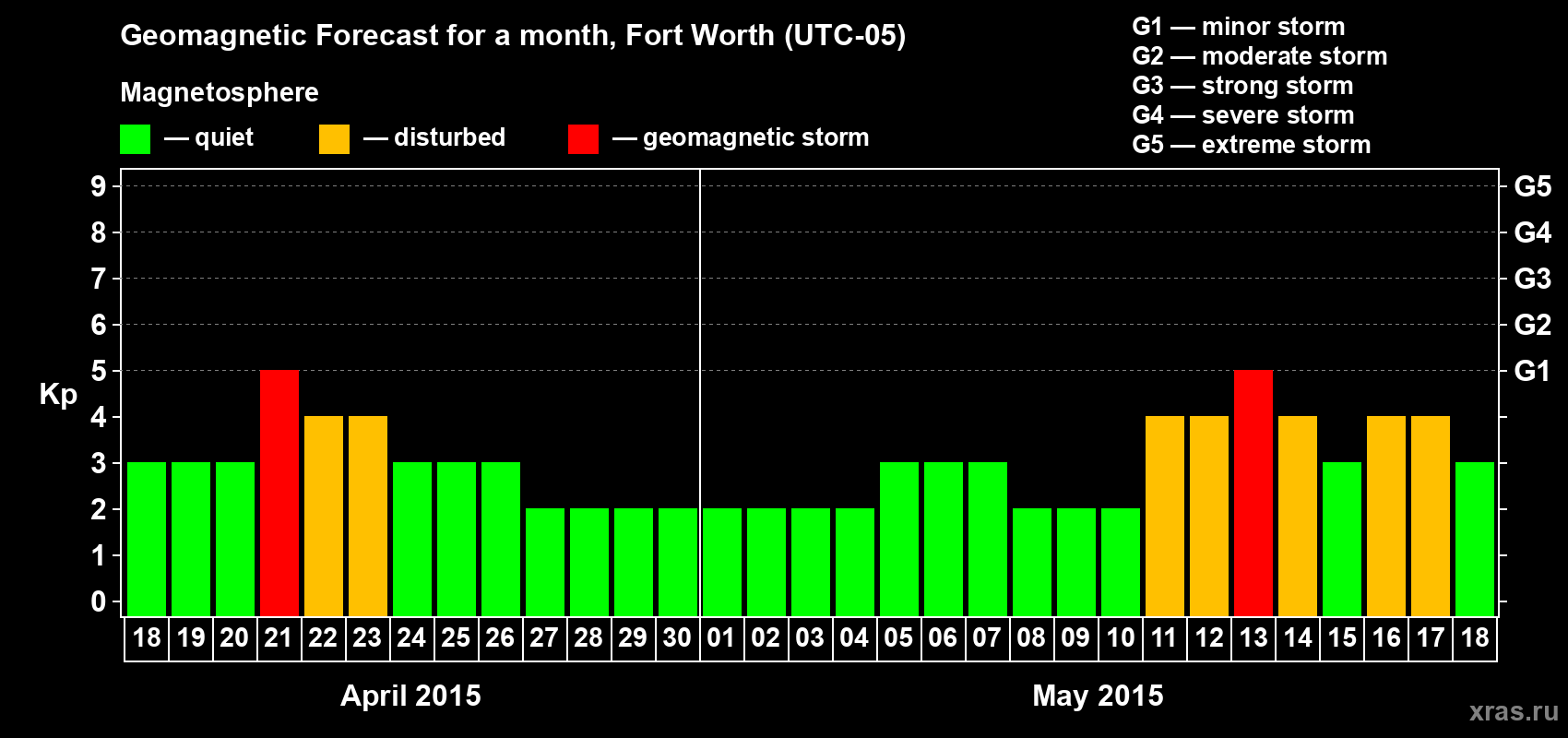The image size is (1568, 738).
Task: Click the green bar above April 27
Action: tap(545, 562)
